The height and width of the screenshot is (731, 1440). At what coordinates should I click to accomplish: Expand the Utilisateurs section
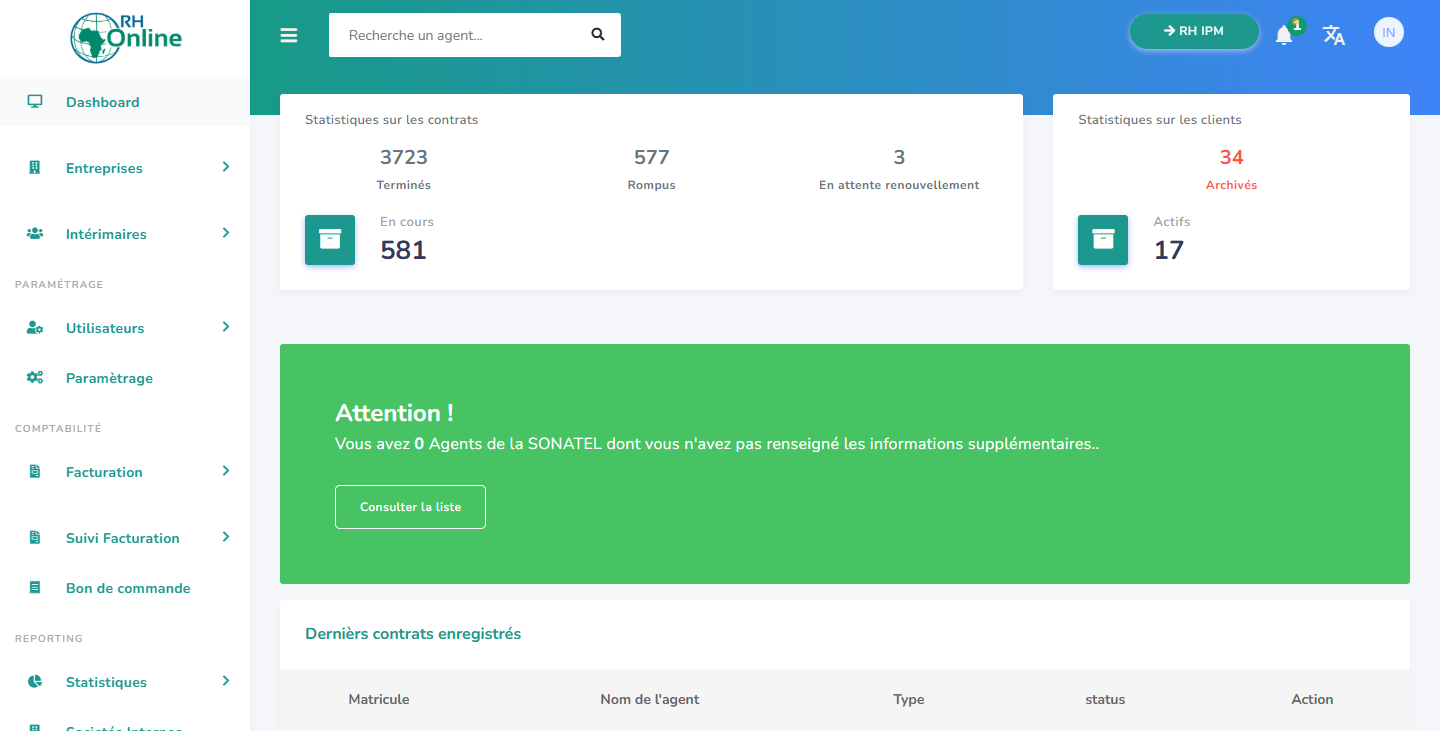click(x=226, y=327)
